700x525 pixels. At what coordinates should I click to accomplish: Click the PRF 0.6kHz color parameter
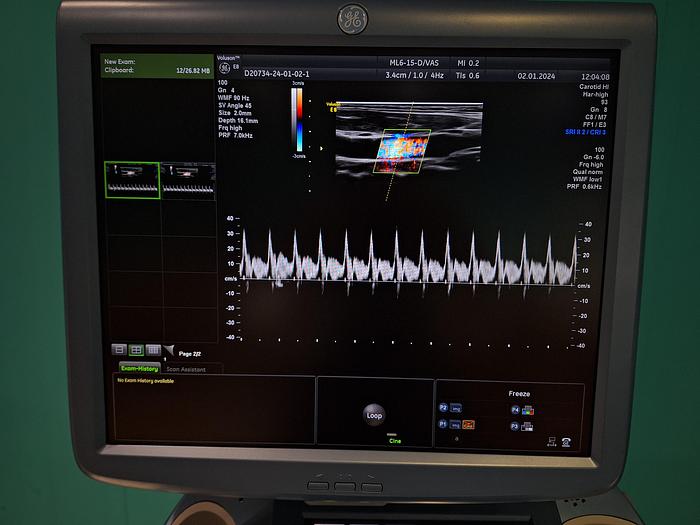[584, 187]
